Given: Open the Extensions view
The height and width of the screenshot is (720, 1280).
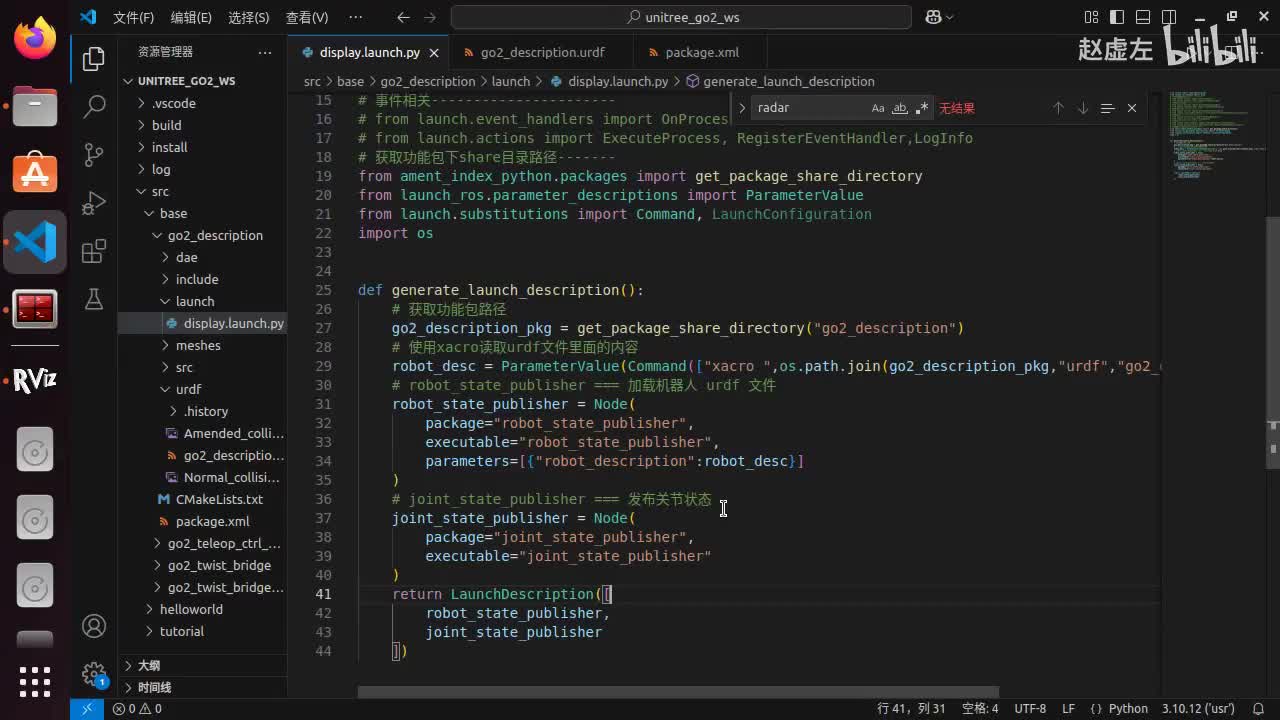Looking at the screenshot, I should [x=94, y=251].
